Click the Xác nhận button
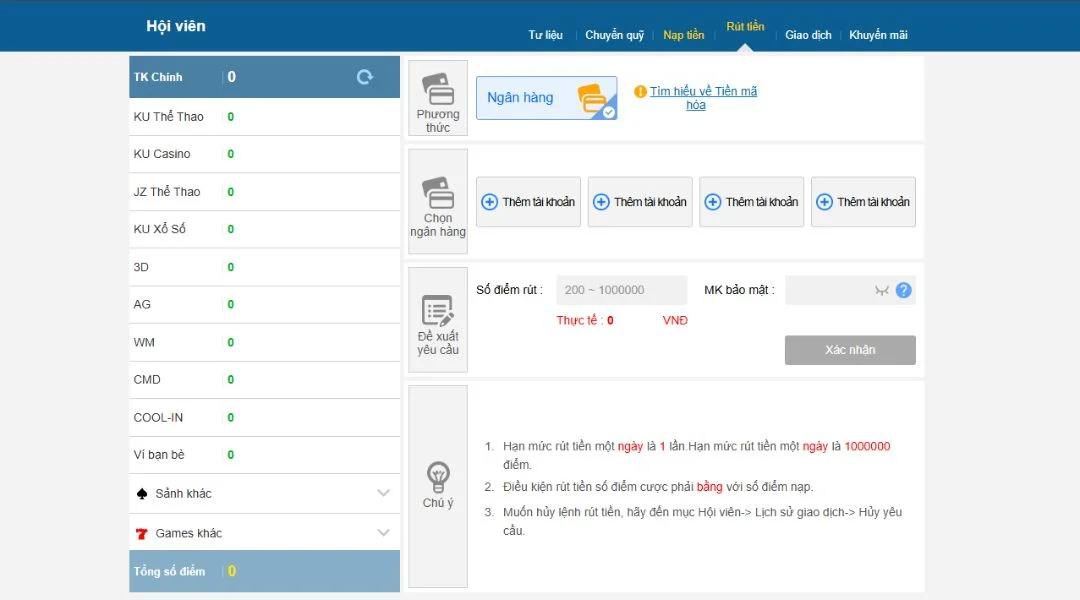The height and width of the screenshot is (600, 1080). [850, 350]
